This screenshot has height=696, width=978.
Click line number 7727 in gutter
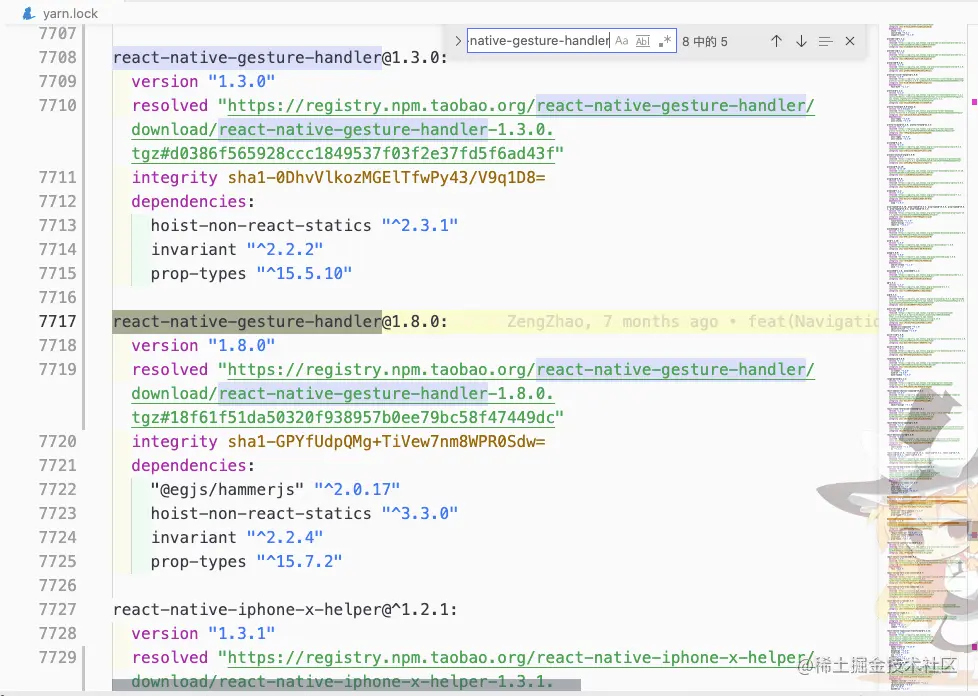57,609
